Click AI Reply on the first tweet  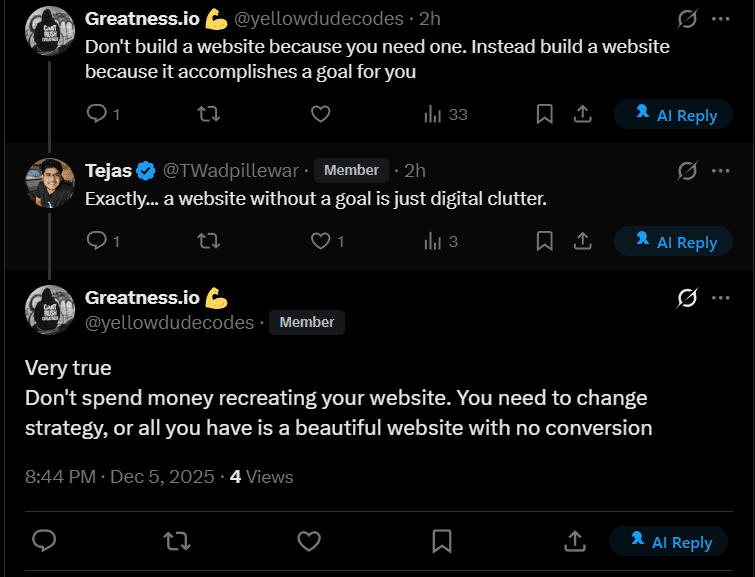[x=678, y=115]
